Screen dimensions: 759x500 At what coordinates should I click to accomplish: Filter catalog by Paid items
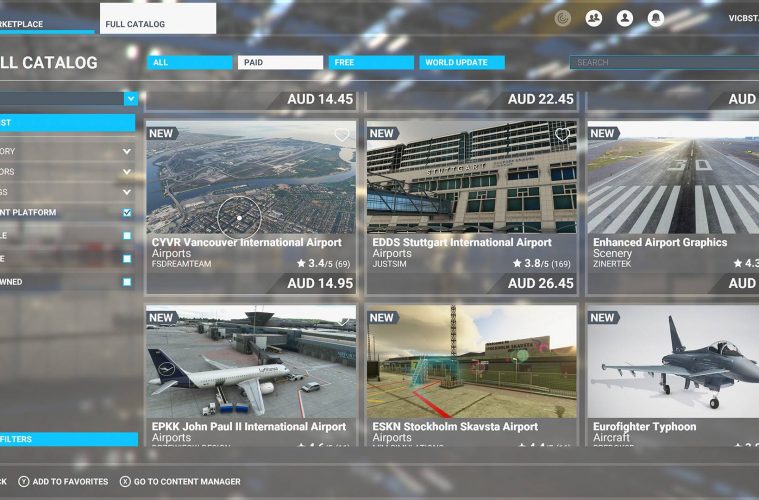click(x=280, y=62)
